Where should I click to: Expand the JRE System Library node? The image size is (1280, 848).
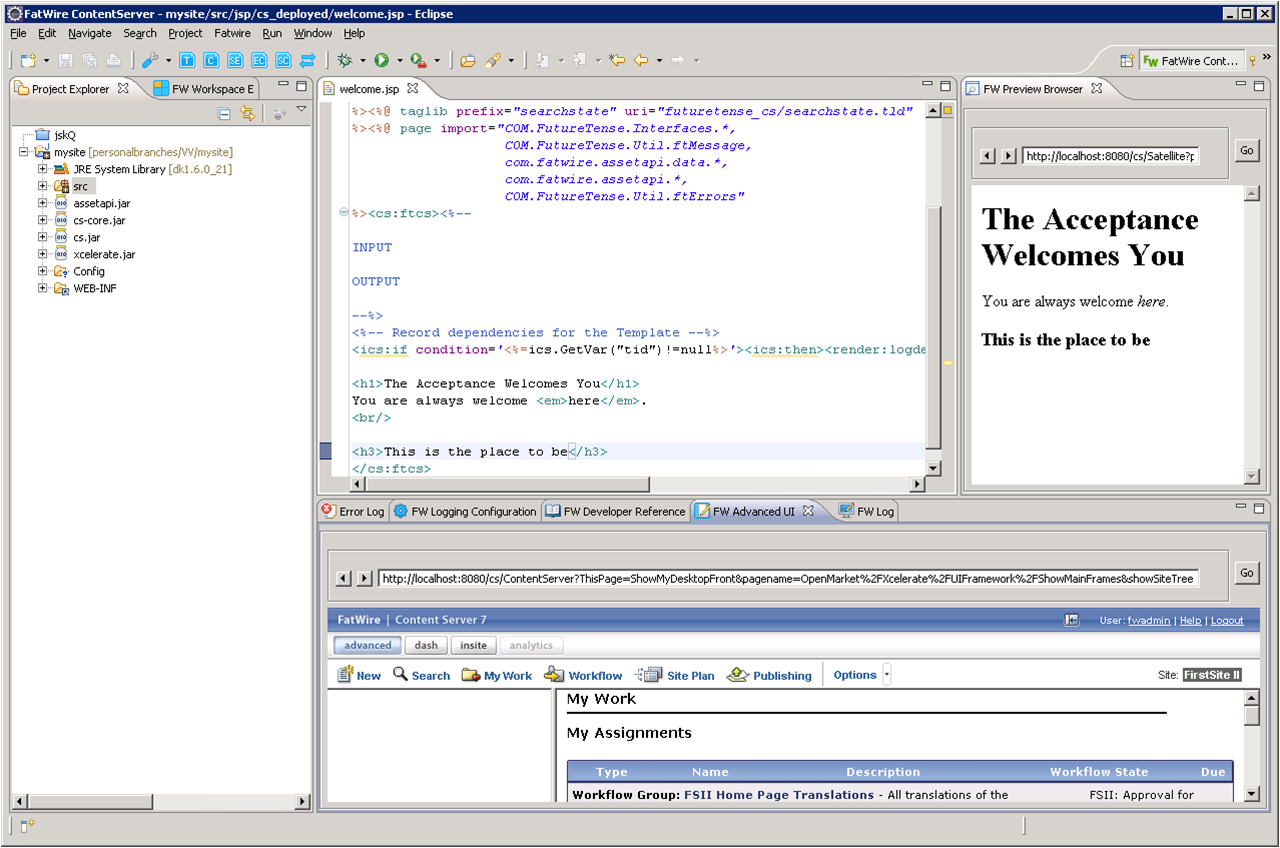pyautogui.click(x=43, y=169)
